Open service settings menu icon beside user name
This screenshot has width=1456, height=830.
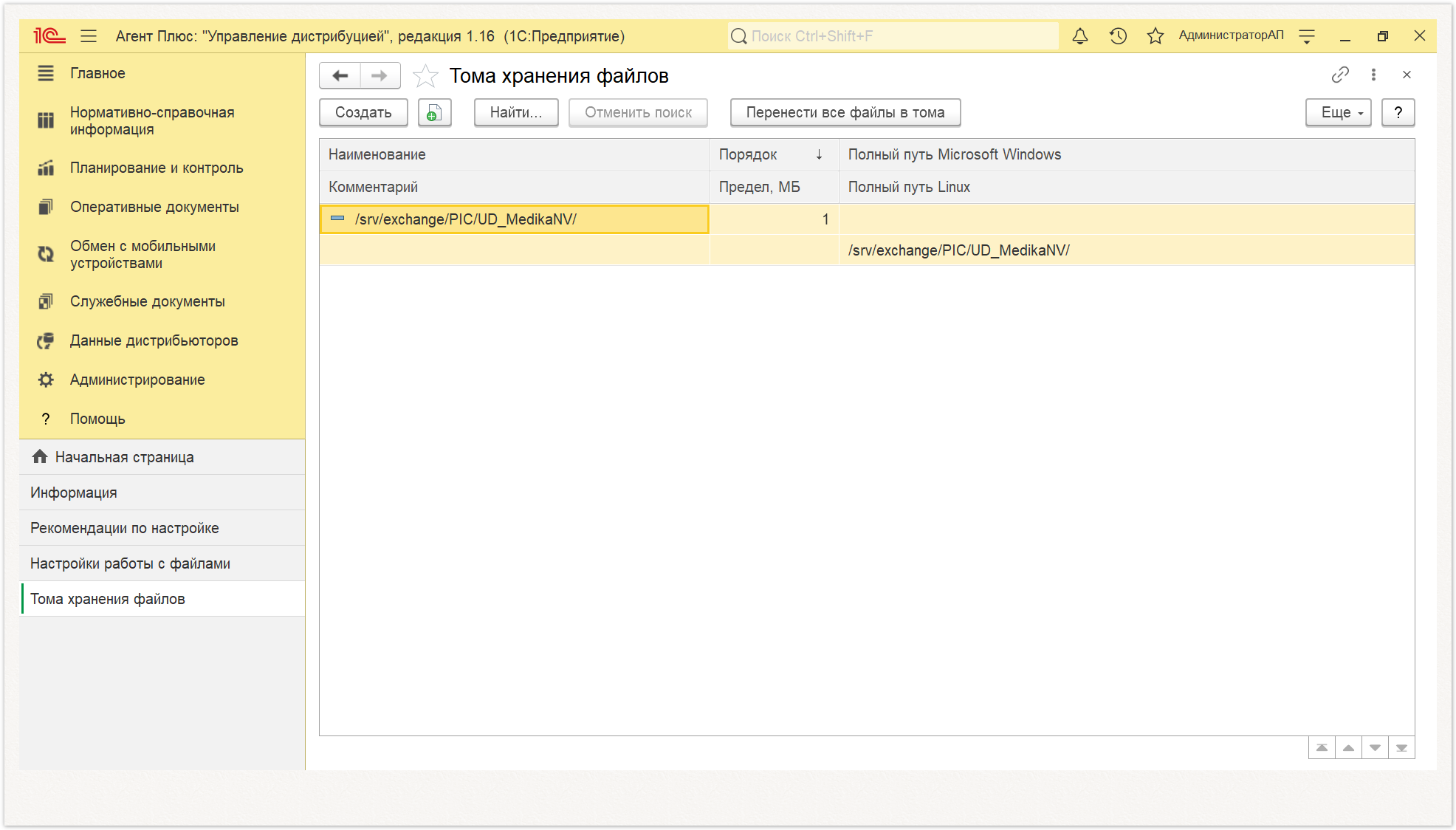coord(1307,35)
